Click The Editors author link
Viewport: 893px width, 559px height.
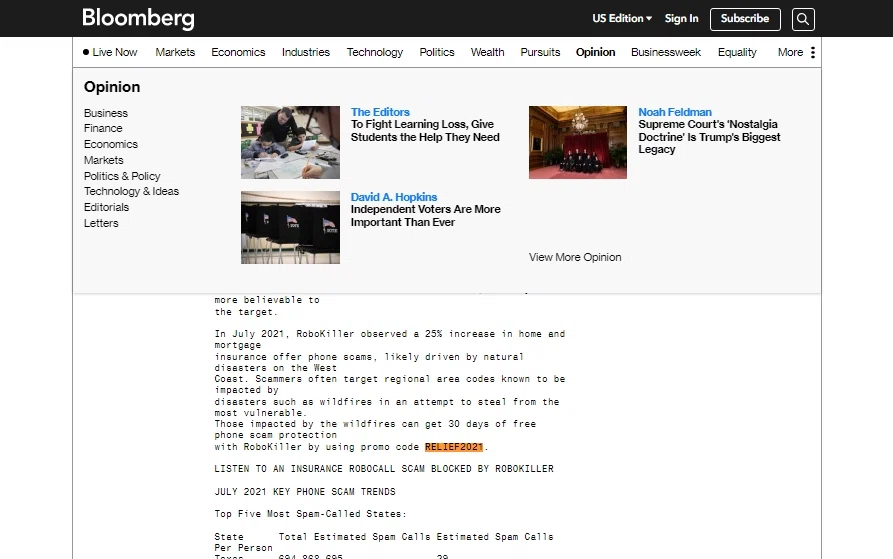(x=380, y=112)
